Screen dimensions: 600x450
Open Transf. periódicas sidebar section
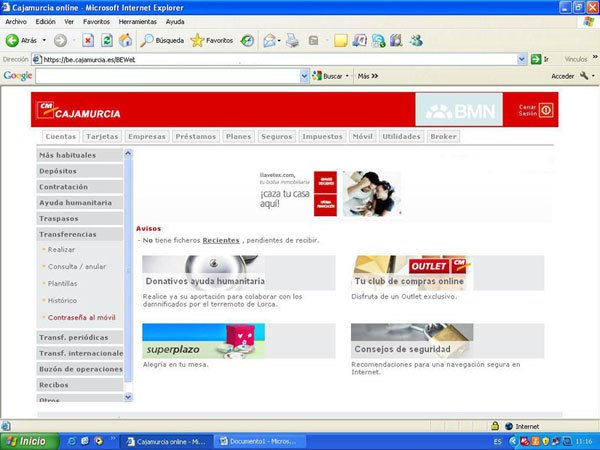pyautogui.click(x=80, y=338)
